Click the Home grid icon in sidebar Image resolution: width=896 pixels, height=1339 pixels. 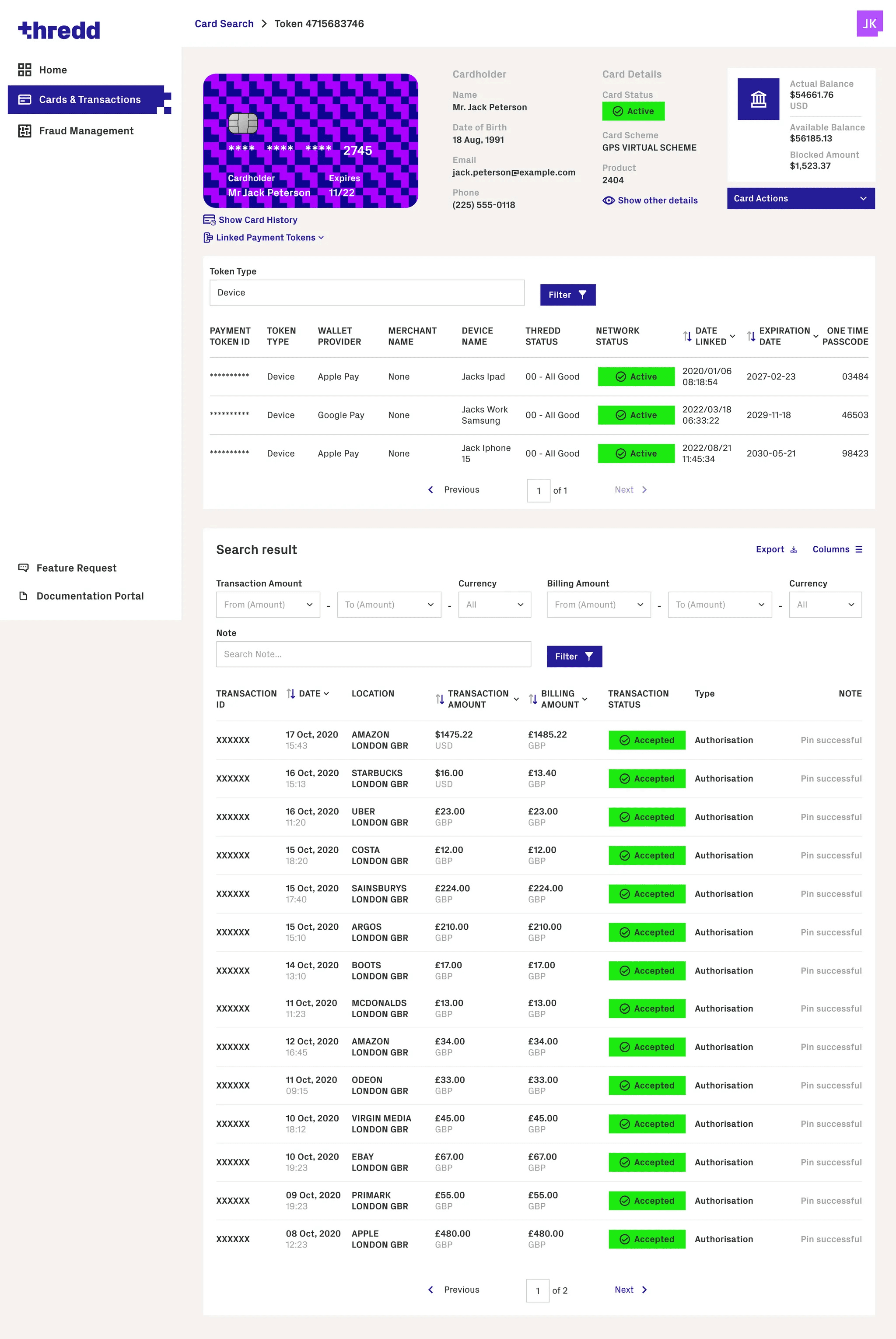pyautogui.click(x=24, y=70)
